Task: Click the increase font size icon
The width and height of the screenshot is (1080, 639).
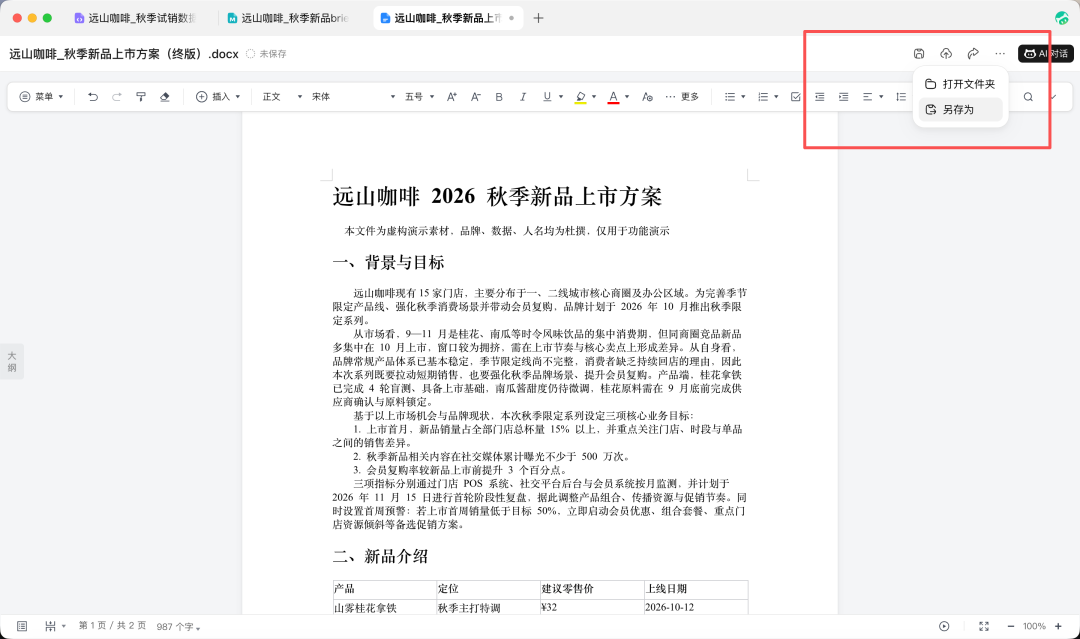Action: tap(452, 97)
